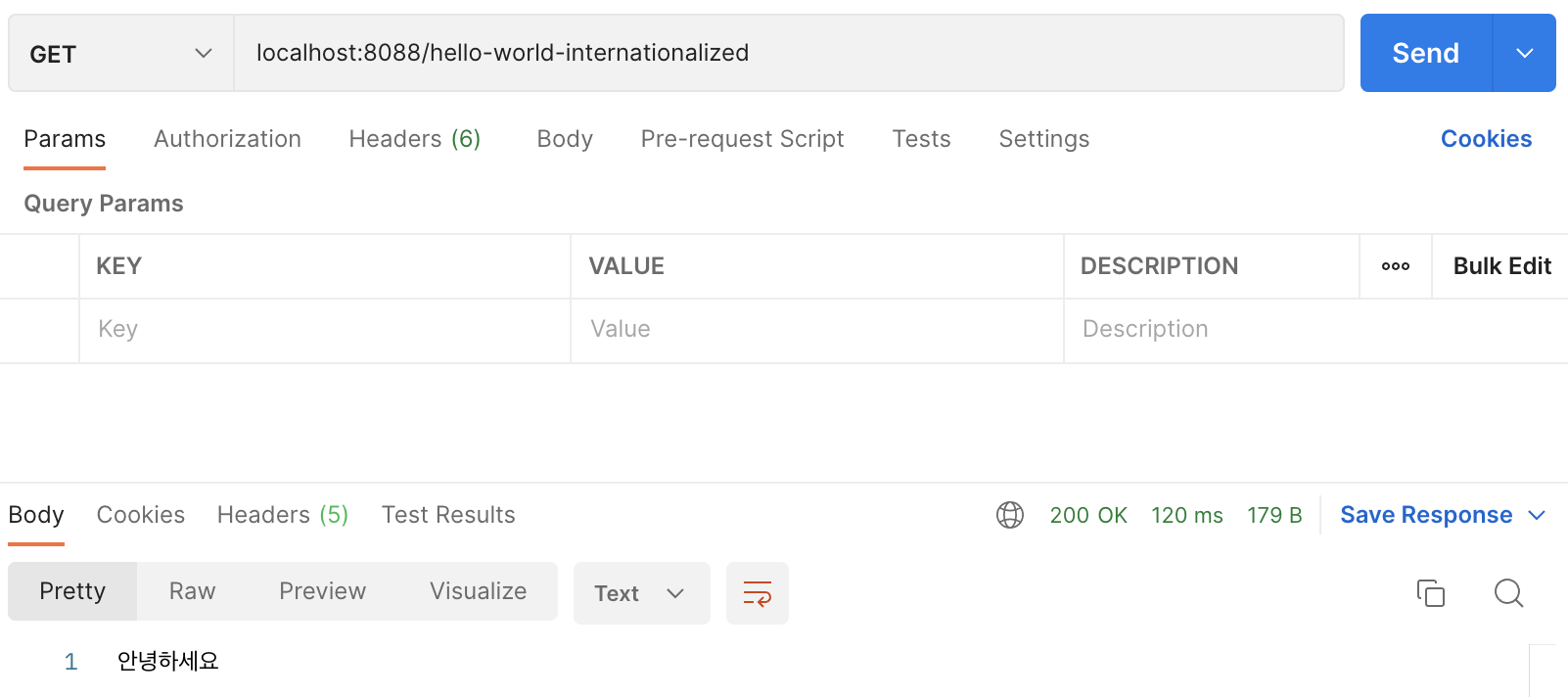Open Test Results tab

point(448,515)
